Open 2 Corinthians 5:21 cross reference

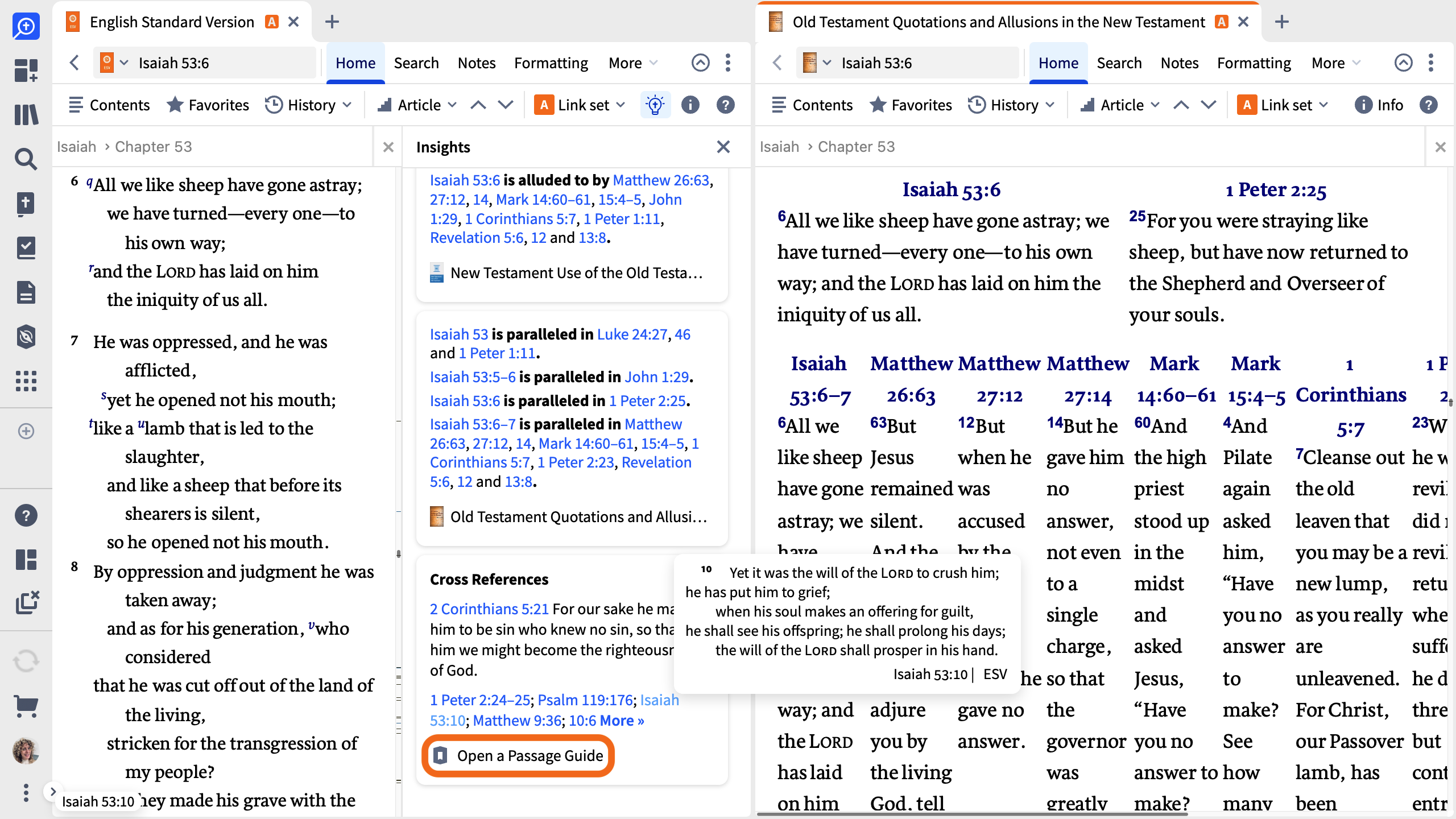(x=489, y=609)
